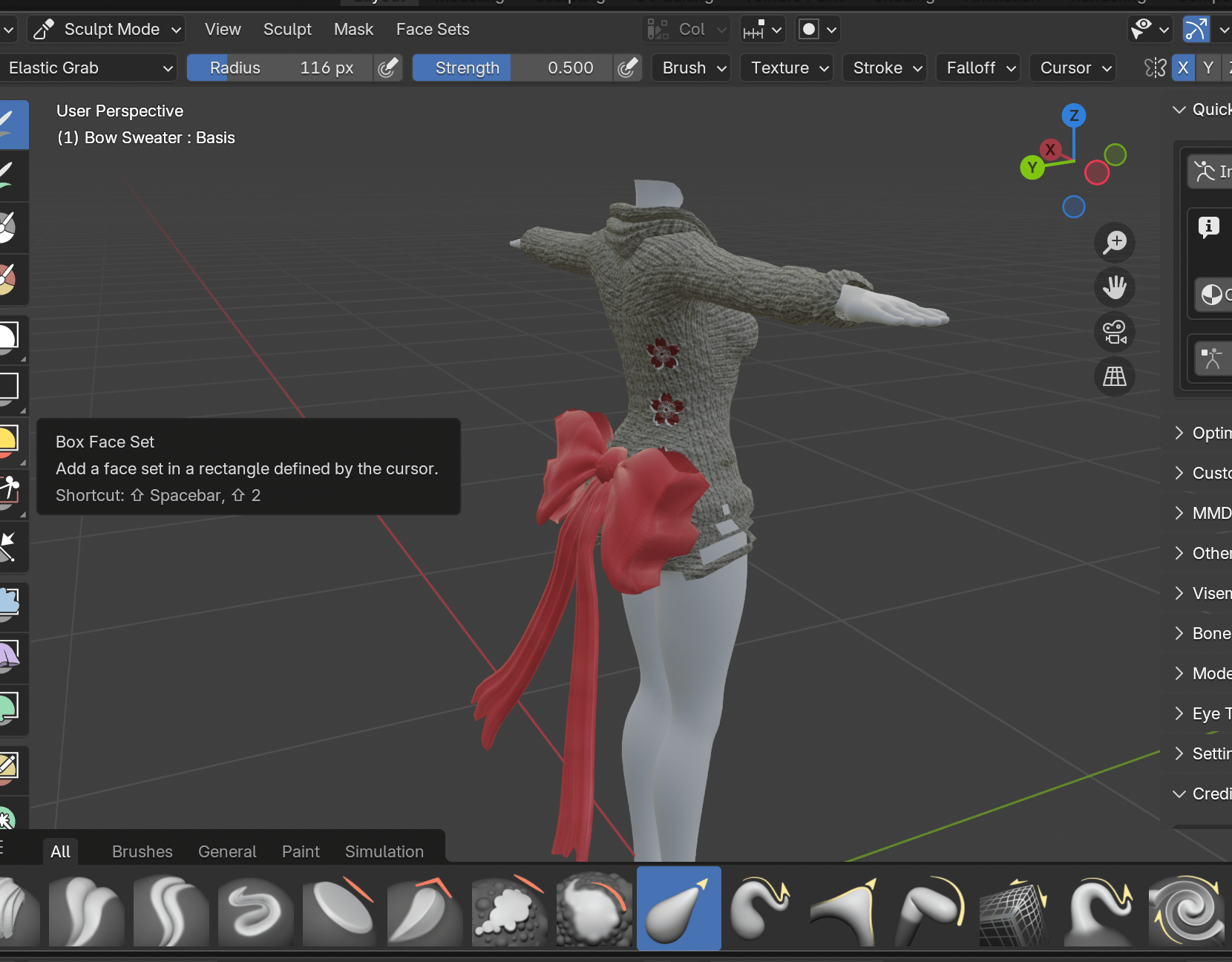Toggle radius pen pressure button
Image resolution: width=1232 pixels, height=962 pixels.
tap(387, 68)
